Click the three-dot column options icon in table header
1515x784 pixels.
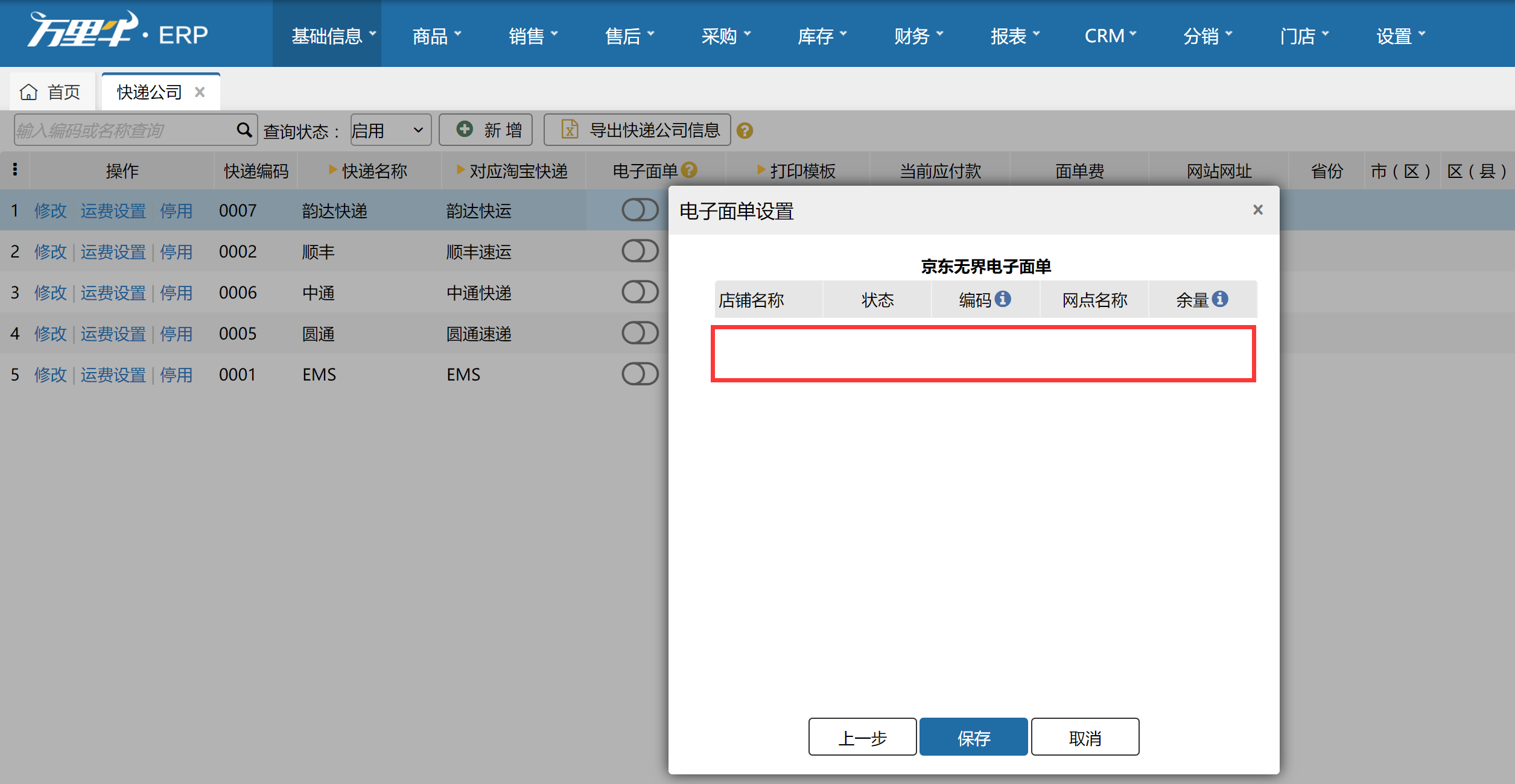tap(14, 170)
